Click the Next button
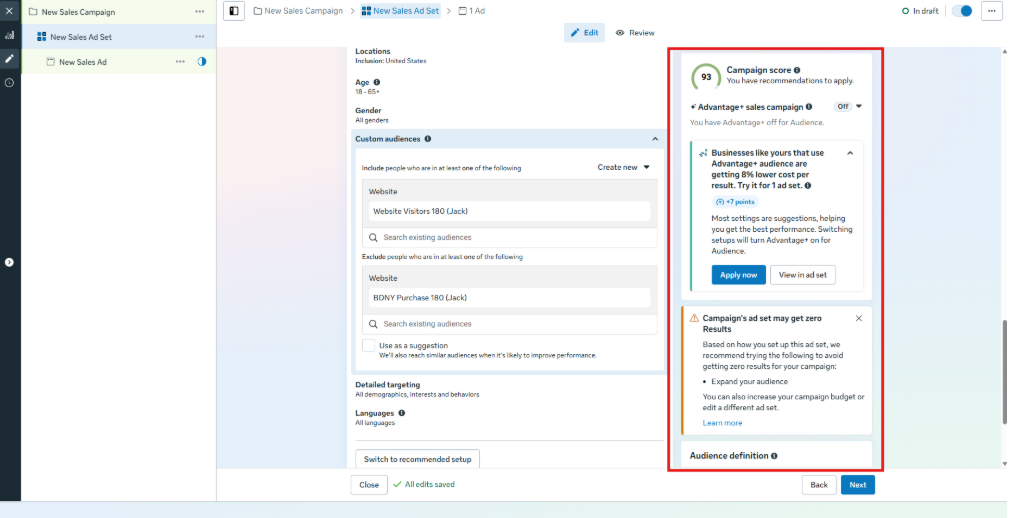1012x518 pixels. point(858,484)
